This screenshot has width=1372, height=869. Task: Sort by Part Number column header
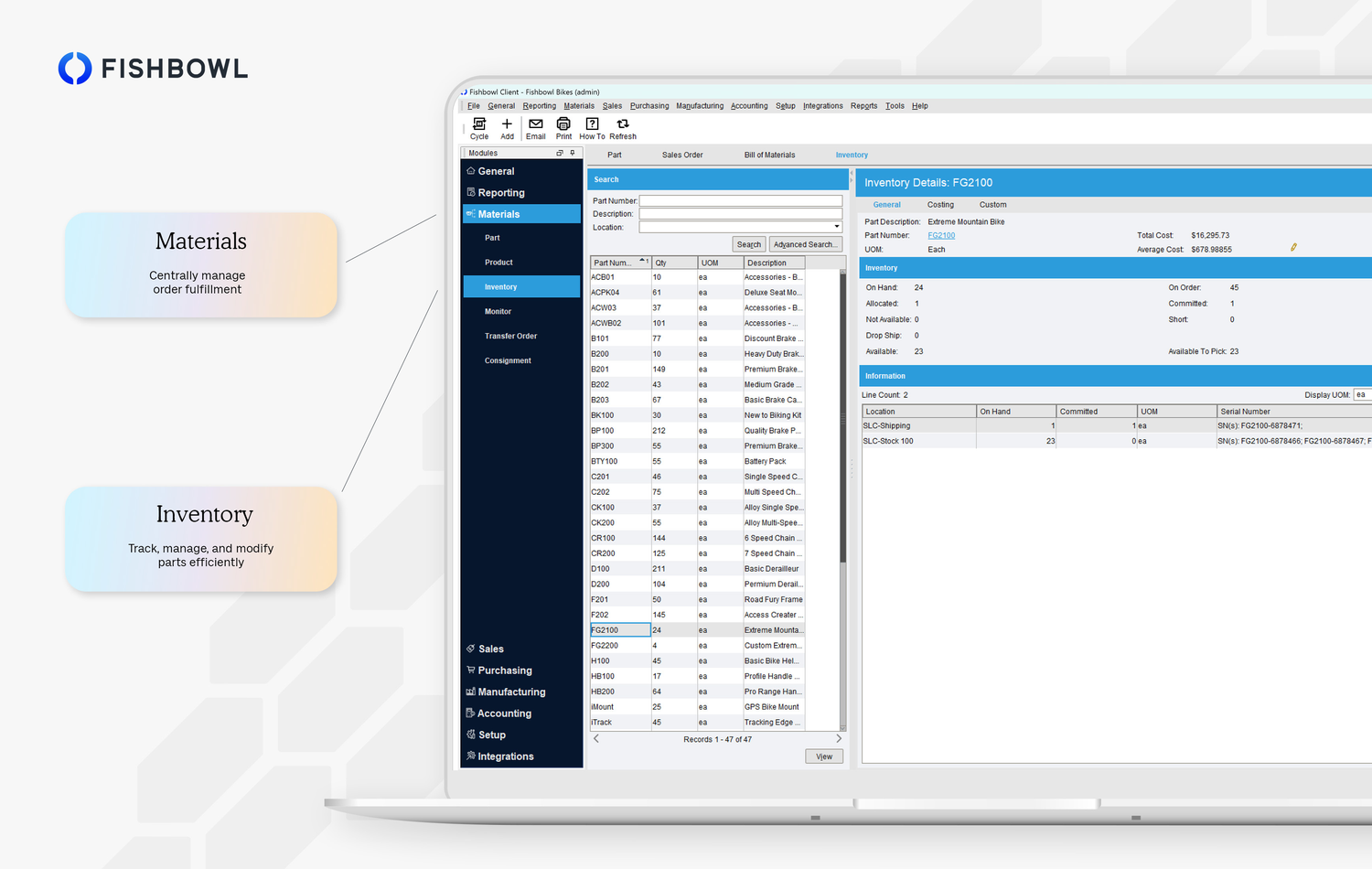(620, 263)
